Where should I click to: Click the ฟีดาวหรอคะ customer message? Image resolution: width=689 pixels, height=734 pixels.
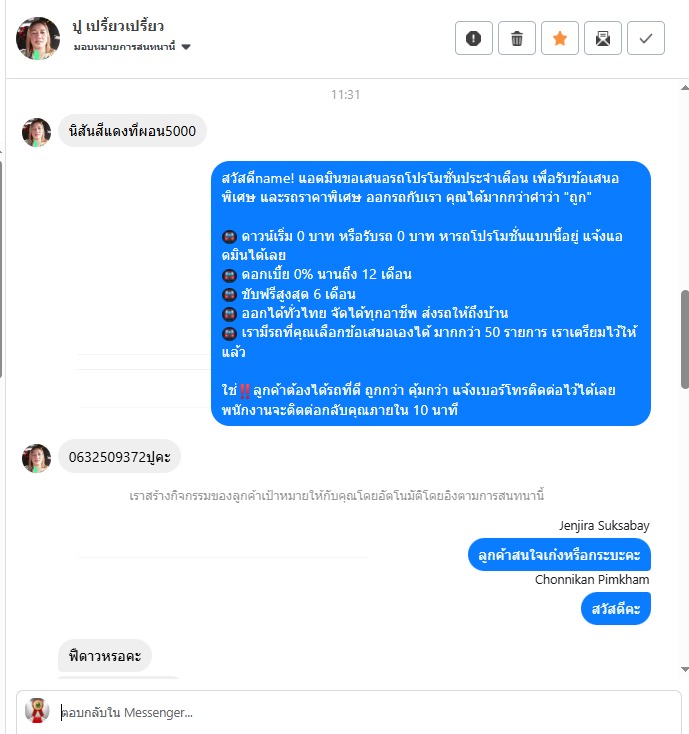click(105, 655)
